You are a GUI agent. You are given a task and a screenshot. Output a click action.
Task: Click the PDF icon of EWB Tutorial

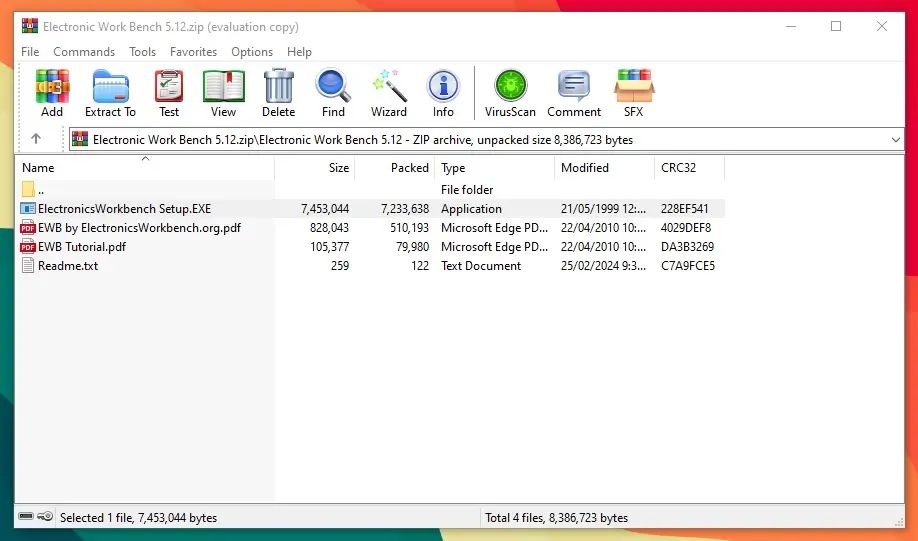pos(28,246)
